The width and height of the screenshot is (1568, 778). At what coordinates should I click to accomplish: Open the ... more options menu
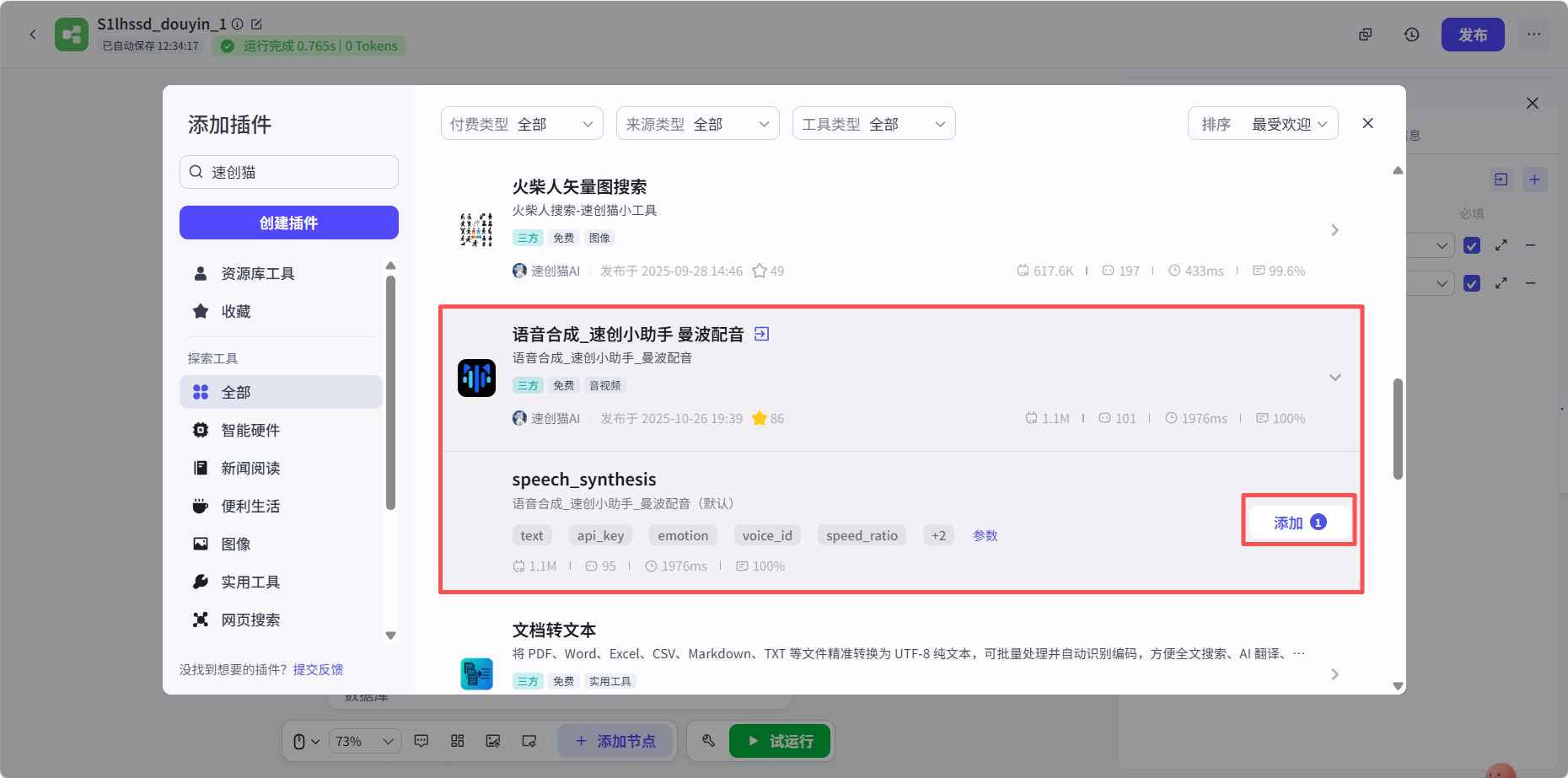pyautogui.click(x=1534, y=35)
